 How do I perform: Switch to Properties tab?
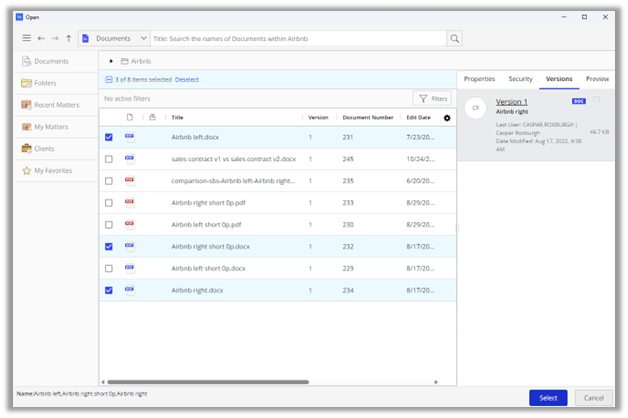point(479,79)
